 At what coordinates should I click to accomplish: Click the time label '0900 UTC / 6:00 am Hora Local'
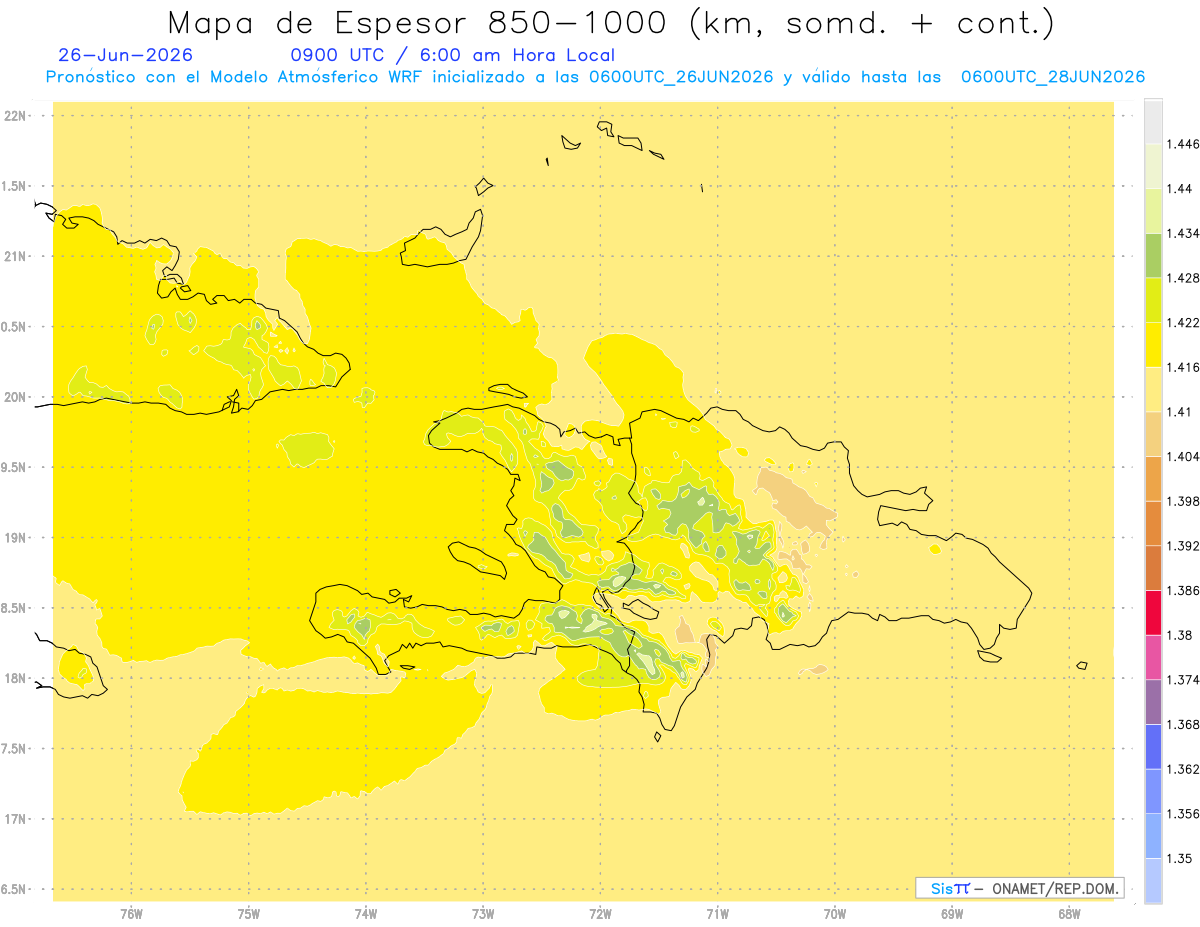tap(453, 55)
